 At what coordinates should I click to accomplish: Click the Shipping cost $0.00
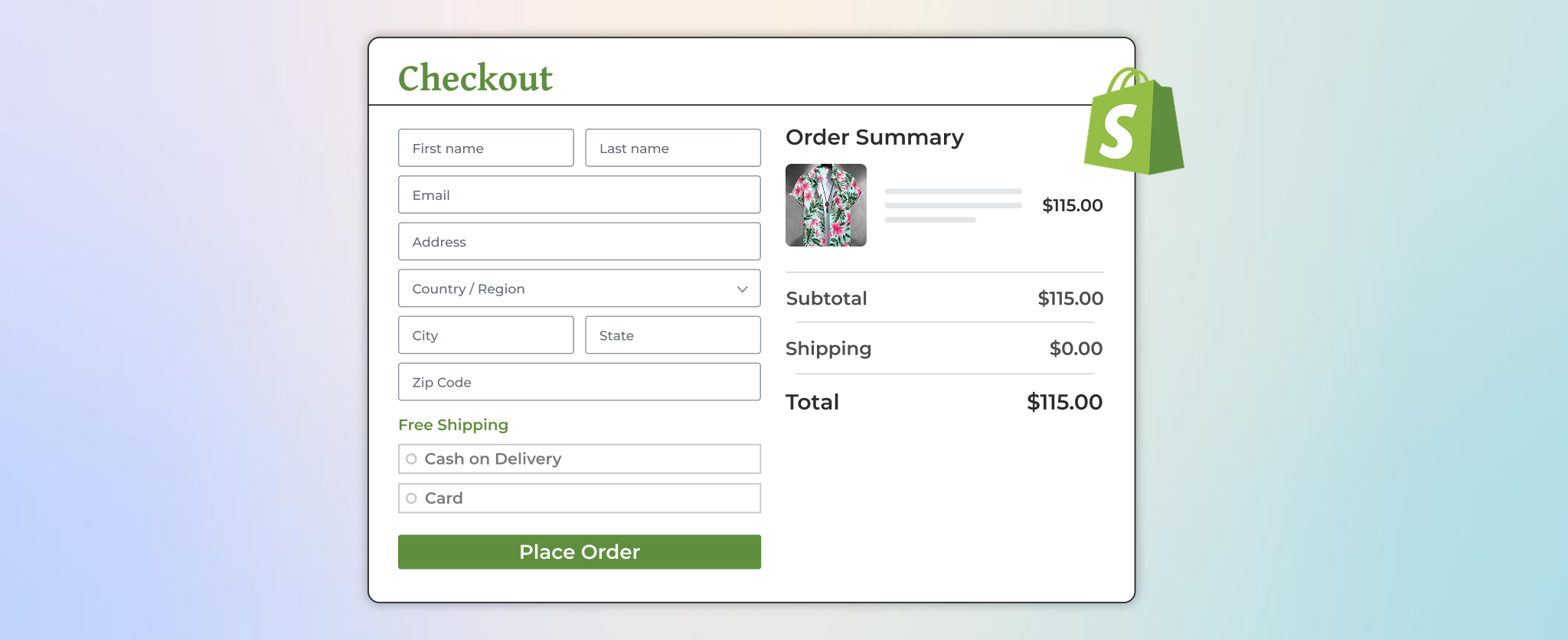click(1076, 349)
